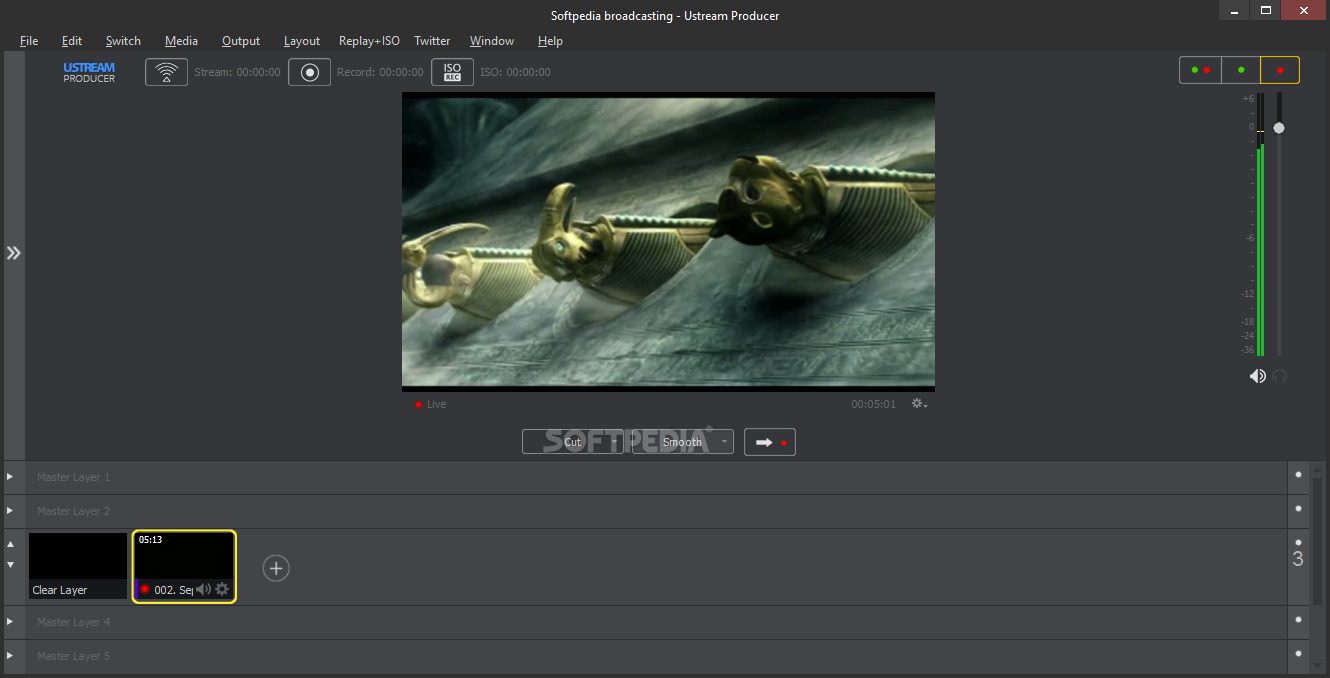Image resolution: width=1330 pixels, height=678 pixels.
Task: Toggle Master Layer 1 visibility dot
Action: [x=1298, y=475]
